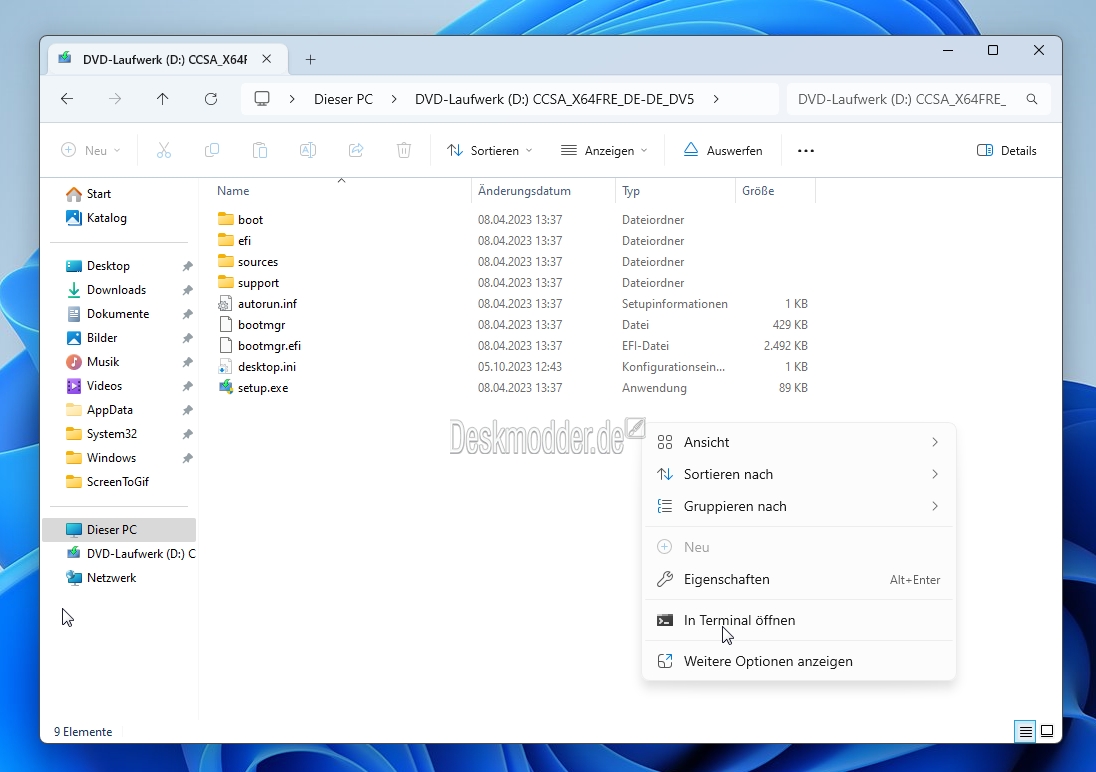Toggle the Details pane button
Screen dimensions: 1096x772
[x=1007, y=150]
